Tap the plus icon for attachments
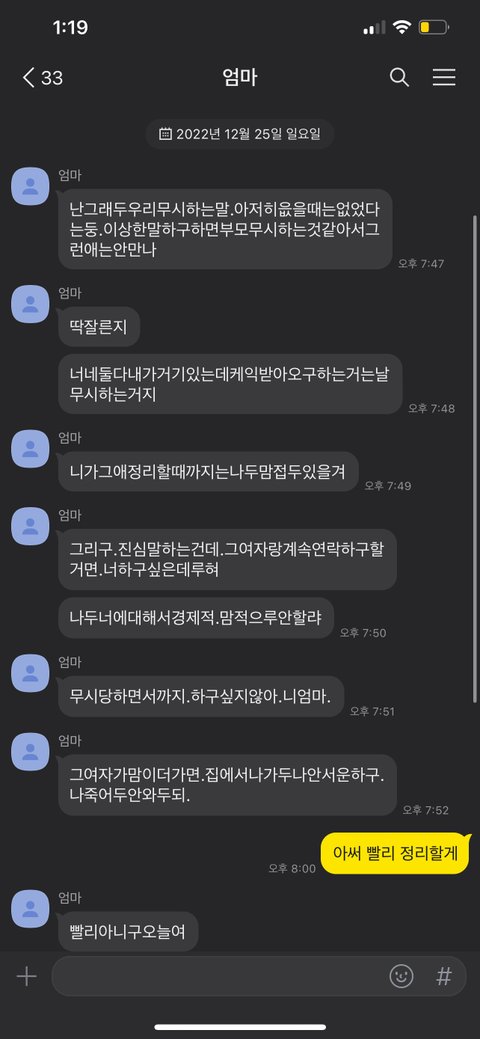Viewport: 480px width, 1039px height. pos(26,976)
